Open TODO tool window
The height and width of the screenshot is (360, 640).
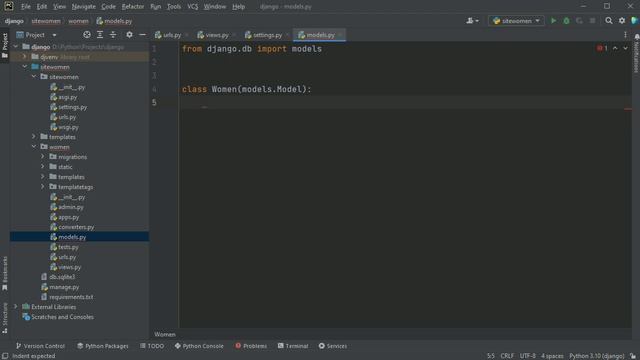pos(152,346)
